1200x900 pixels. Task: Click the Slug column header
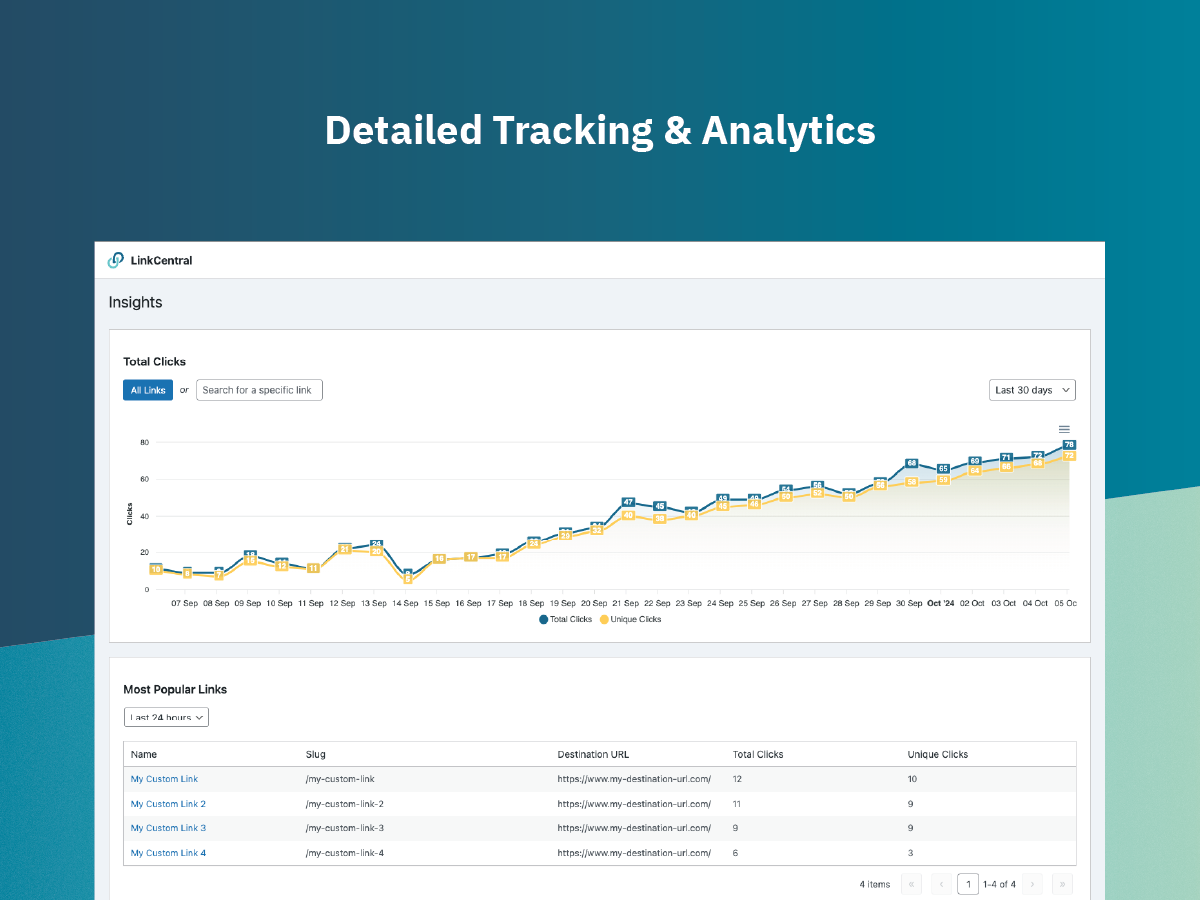[x=316, y=754]
